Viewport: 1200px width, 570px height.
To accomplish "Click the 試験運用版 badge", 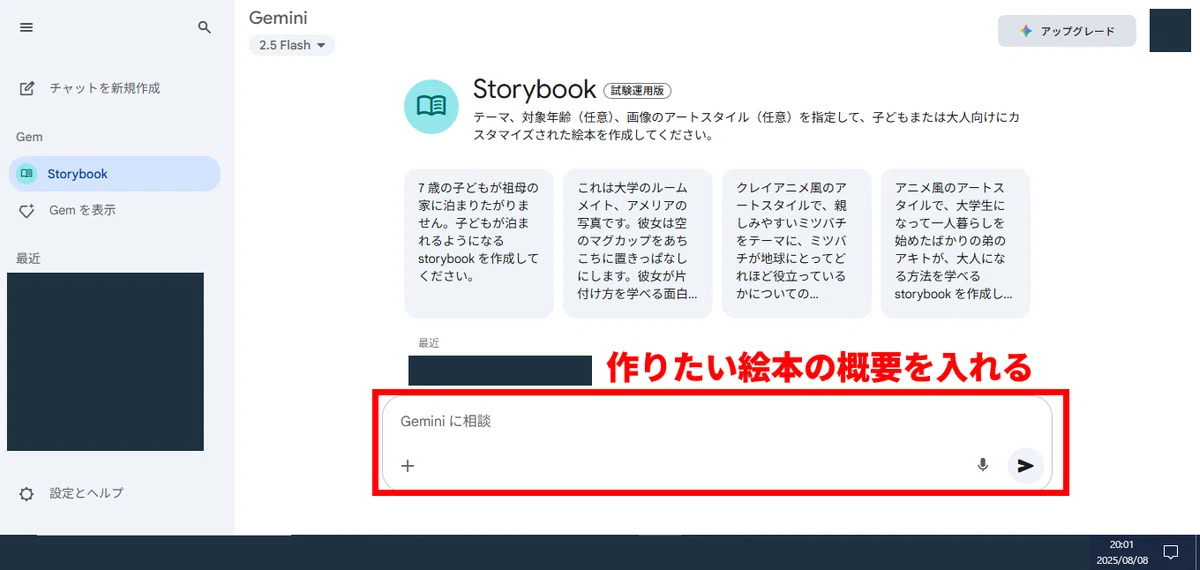I will click(x=638, y=90).
